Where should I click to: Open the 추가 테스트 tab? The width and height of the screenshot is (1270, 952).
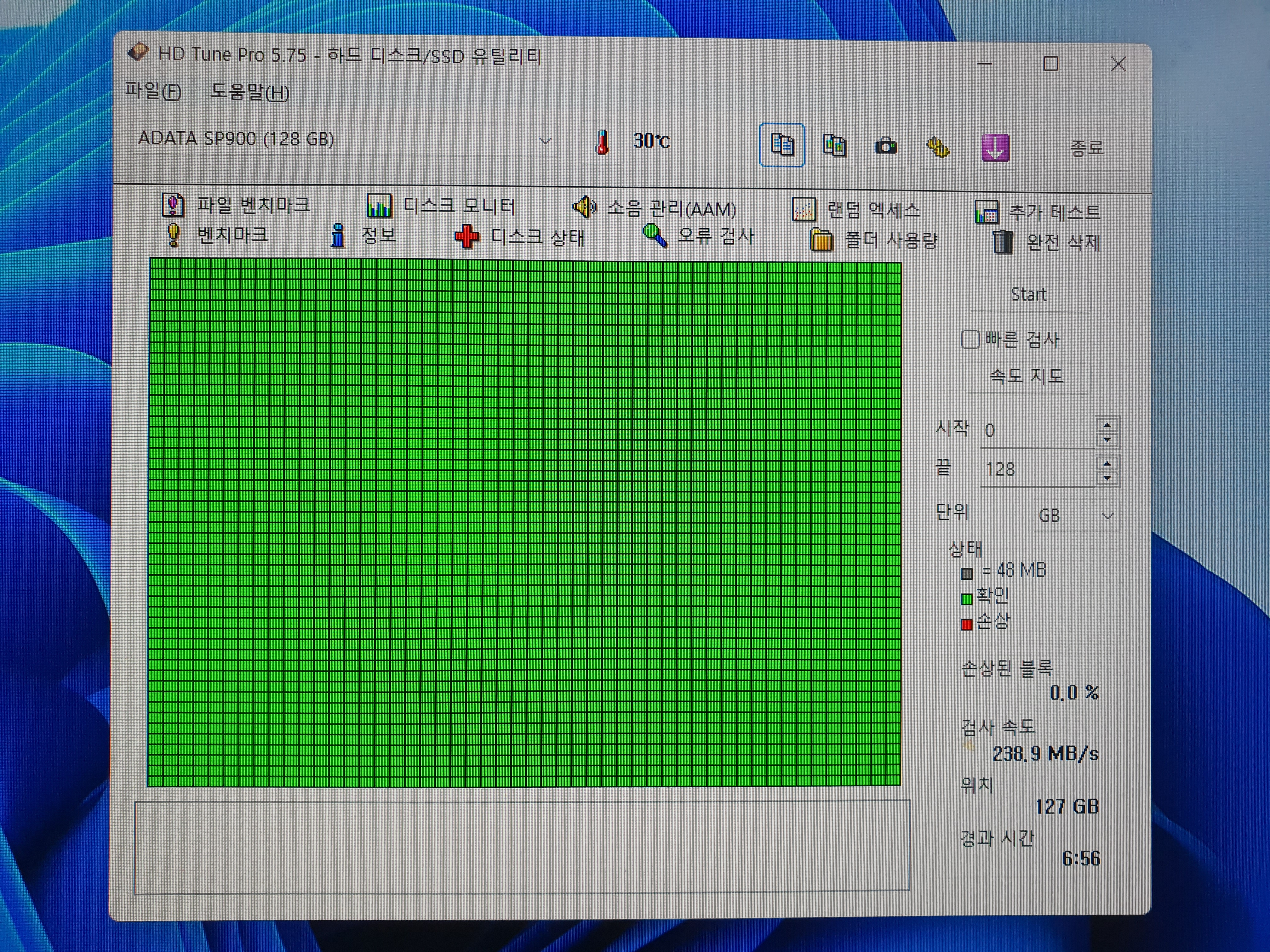click(1038, 212)
